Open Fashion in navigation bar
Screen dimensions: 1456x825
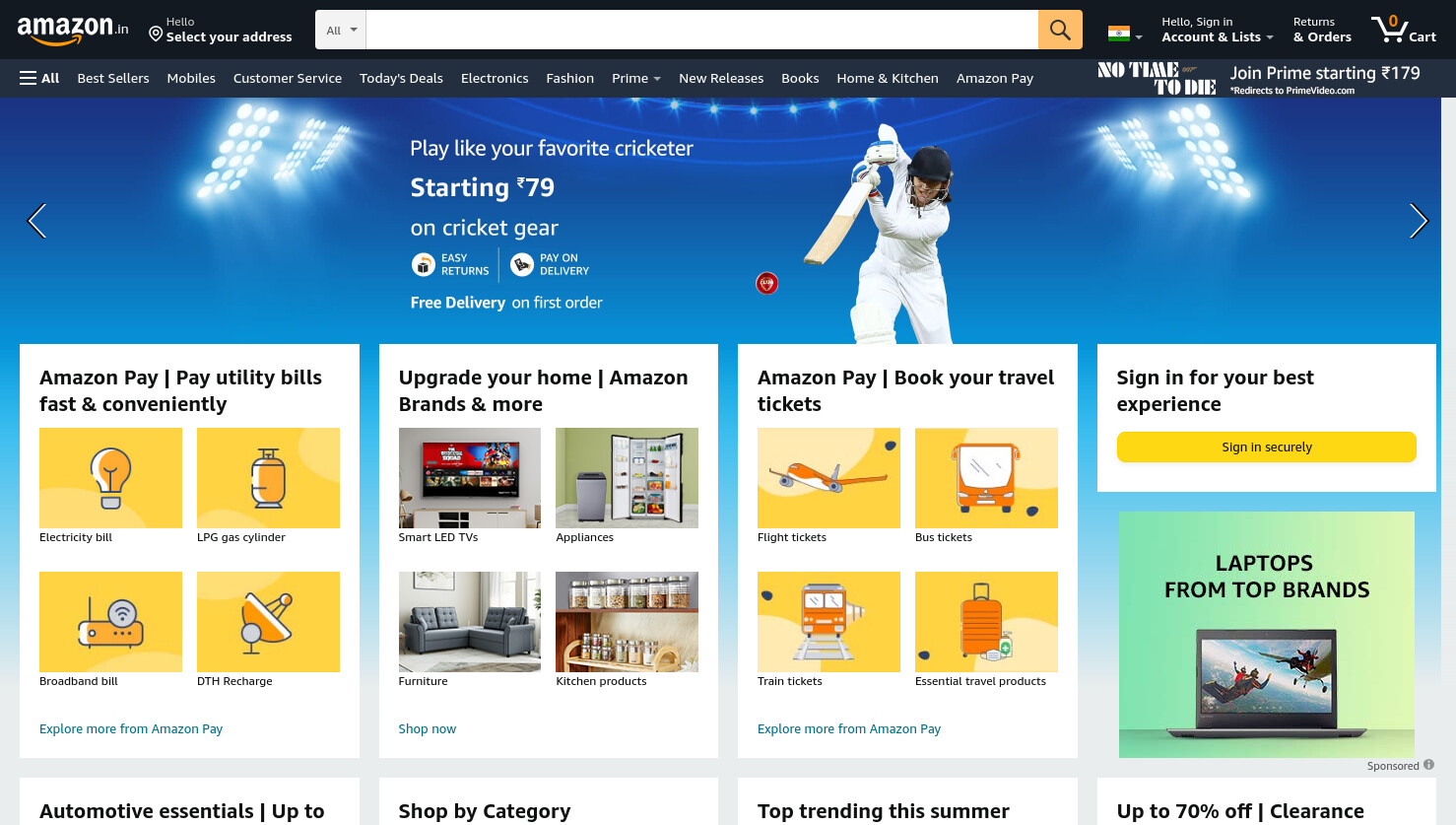570,78
